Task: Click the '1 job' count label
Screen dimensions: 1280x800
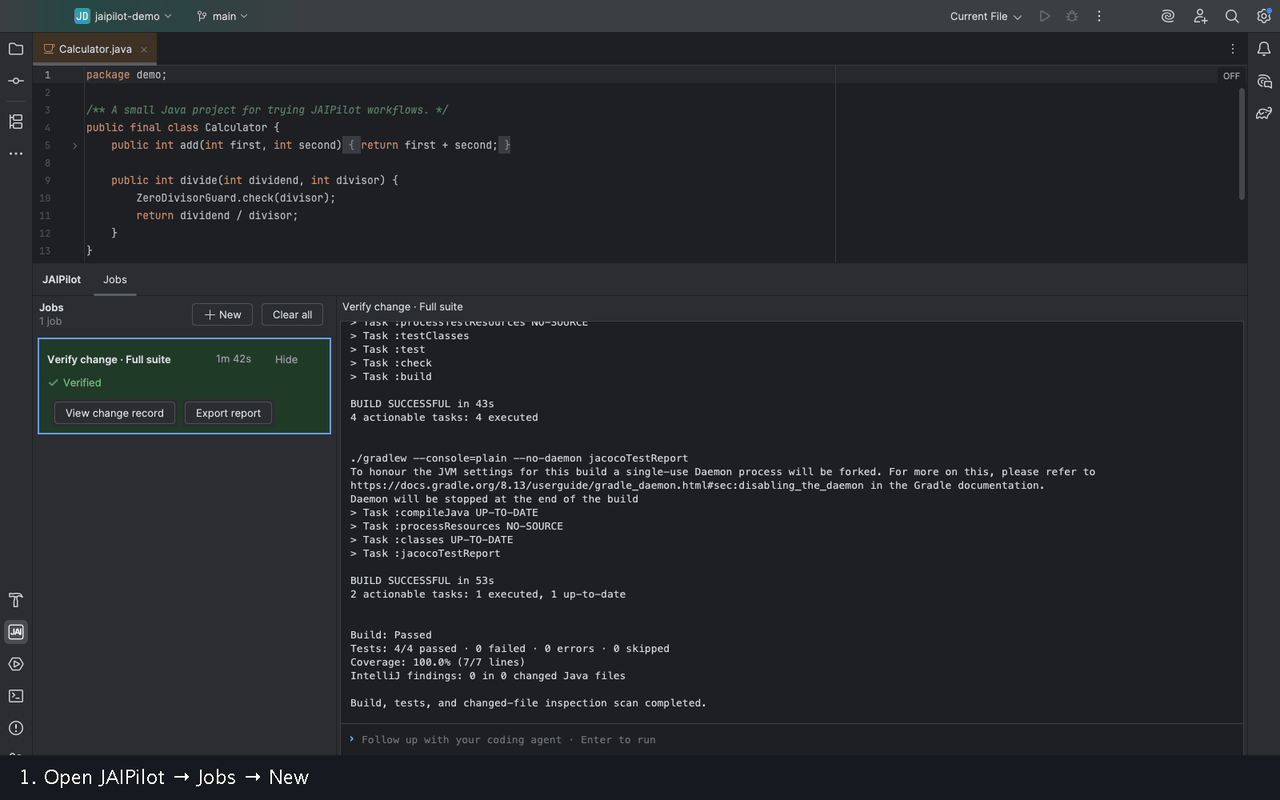Action: coord(50,321)
